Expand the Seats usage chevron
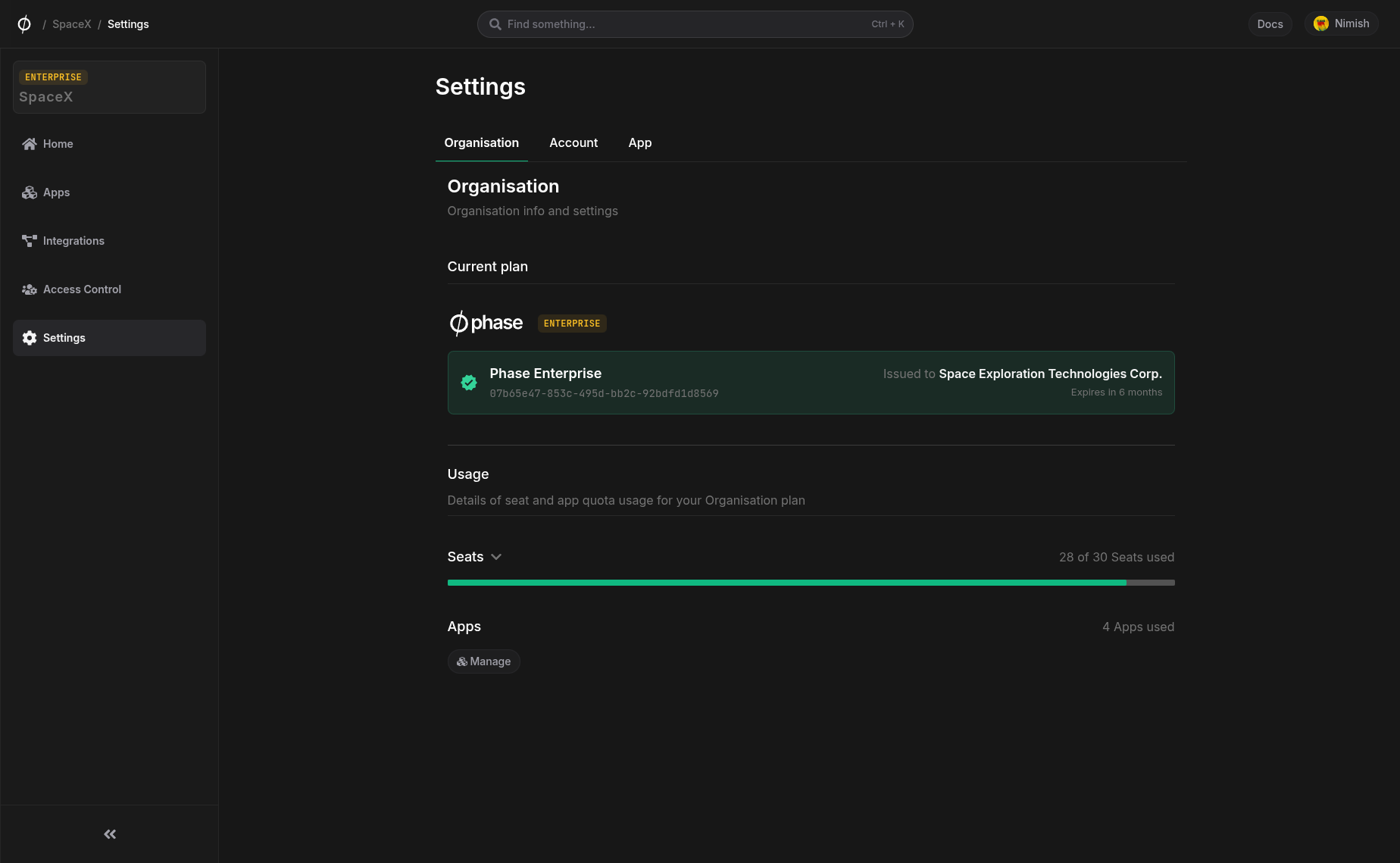Image resolution: width=1400 pixels, height=863 pixels. [496, 557]
